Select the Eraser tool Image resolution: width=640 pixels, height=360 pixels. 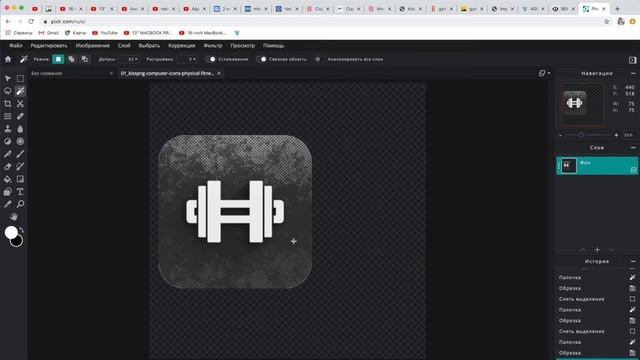(x=8, y=167)
